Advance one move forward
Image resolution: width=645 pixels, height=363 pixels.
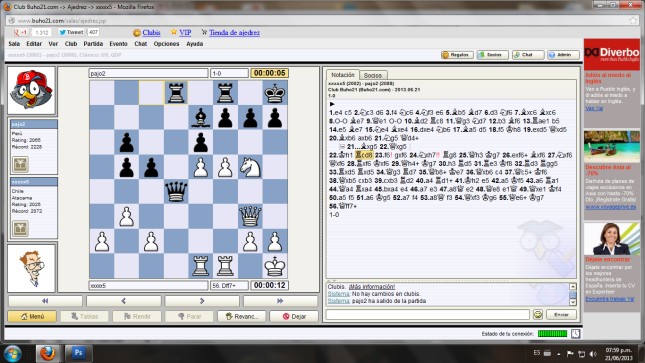pyautogui.click(x=202, y=301)
